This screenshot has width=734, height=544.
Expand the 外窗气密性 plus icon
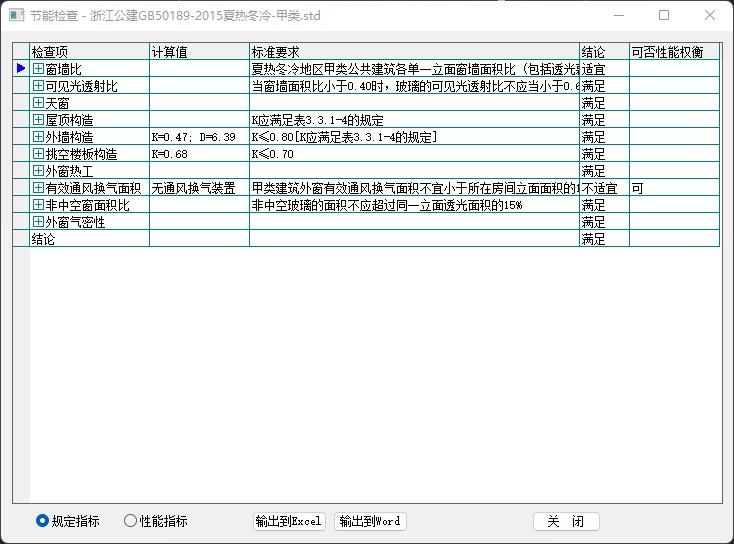point(38,222)
